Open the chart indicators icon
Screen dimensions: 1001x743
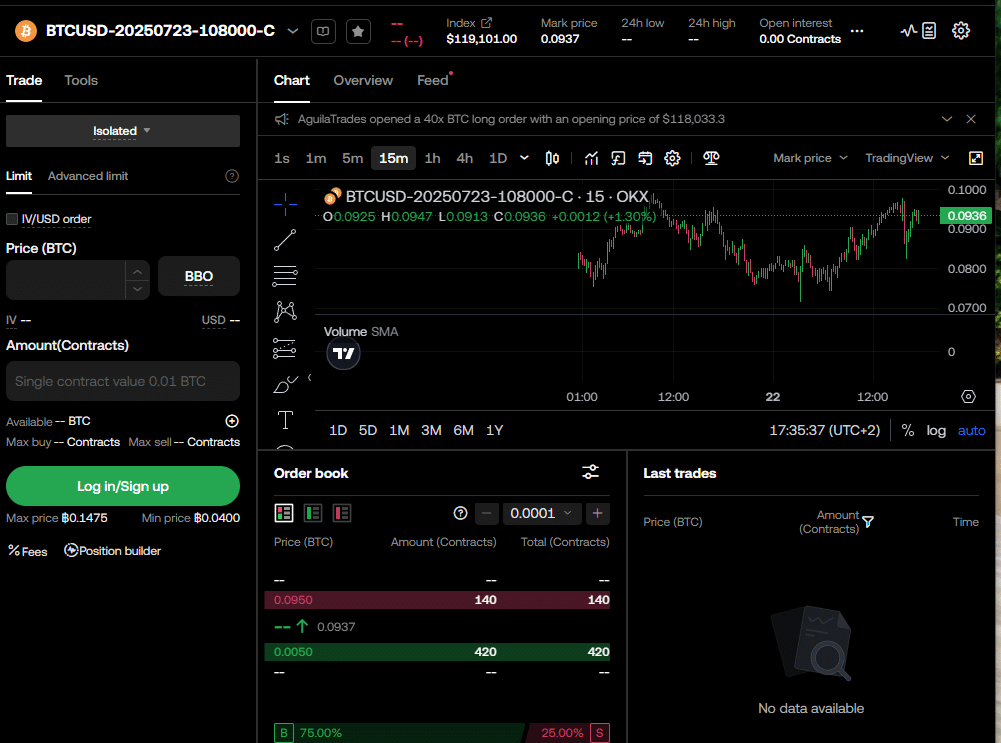tap(591, 158)
